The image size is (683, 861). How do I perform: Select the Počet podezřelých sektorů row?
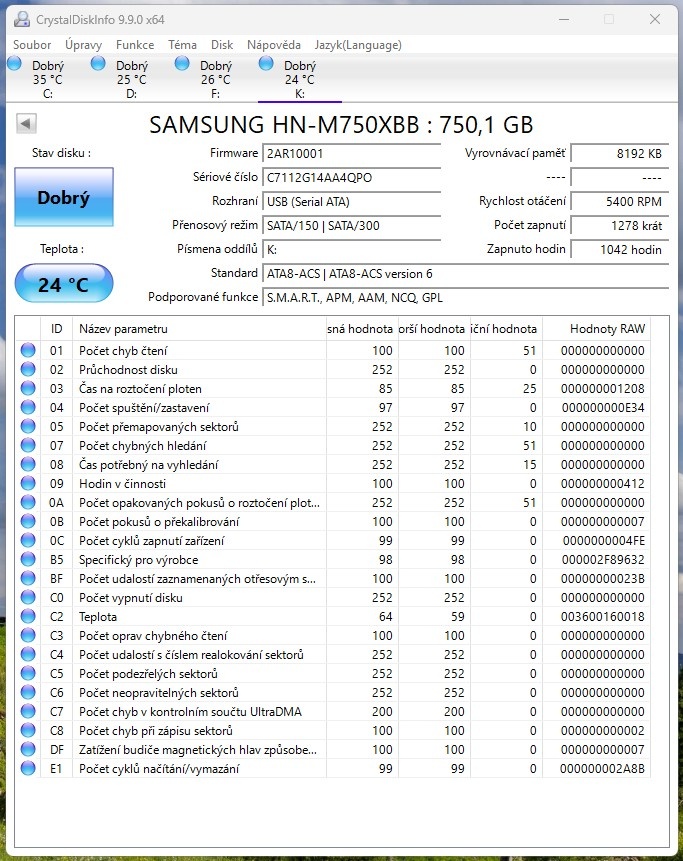(x=333, y=673)
